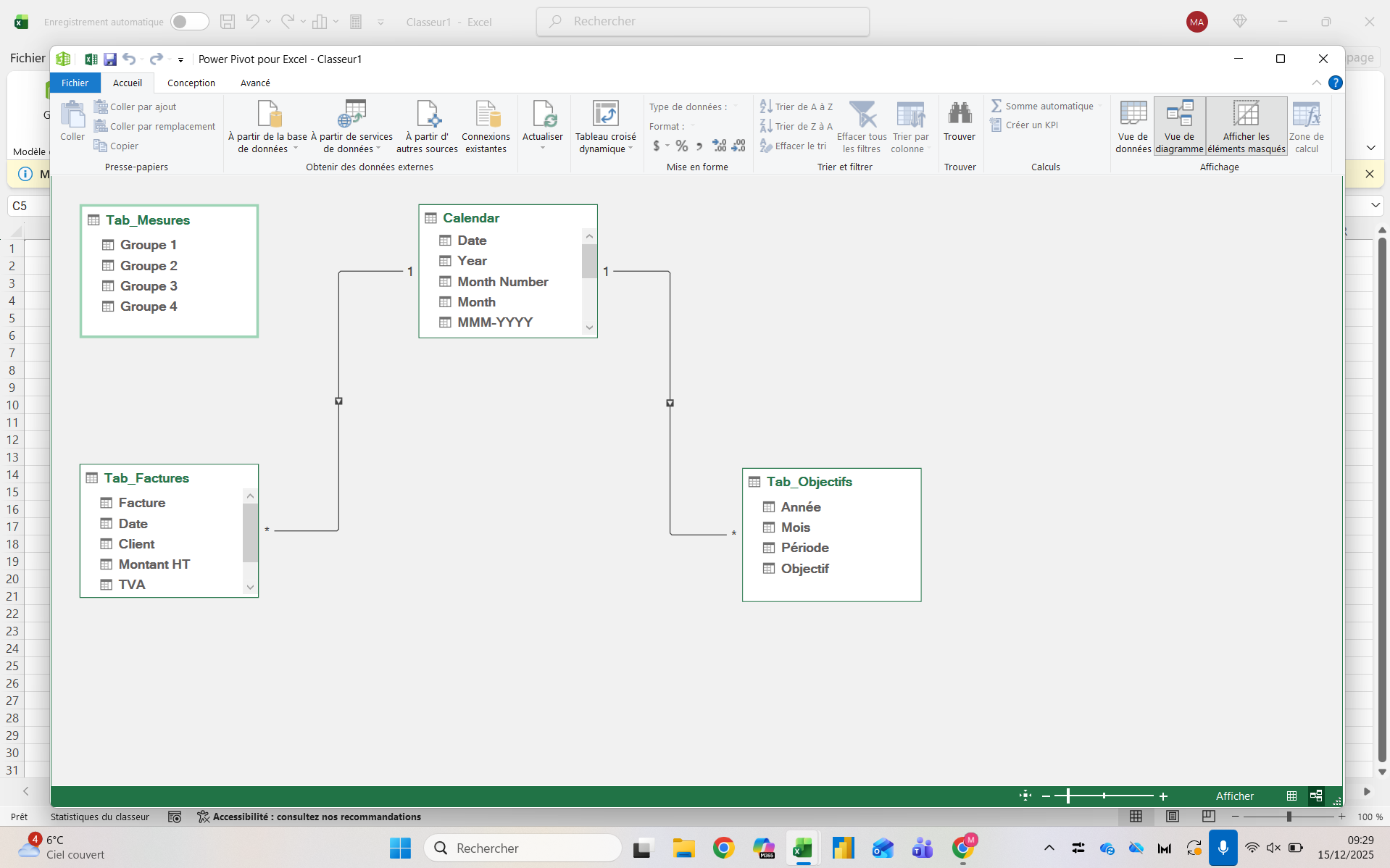Open À partir de services de données
The height and width of the screenshot is (868, 1390).
pos(352,126)
